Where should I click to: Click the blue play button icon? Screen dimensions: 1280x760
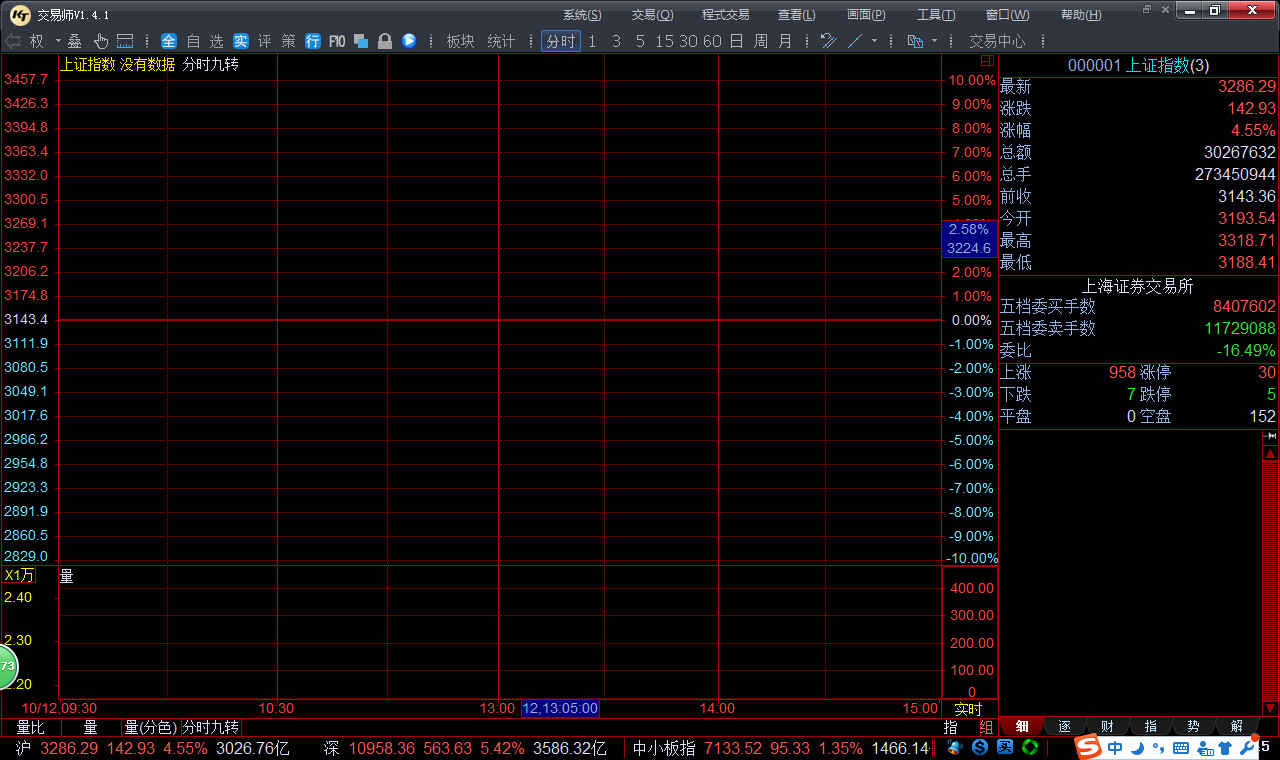tap(409, 41)
